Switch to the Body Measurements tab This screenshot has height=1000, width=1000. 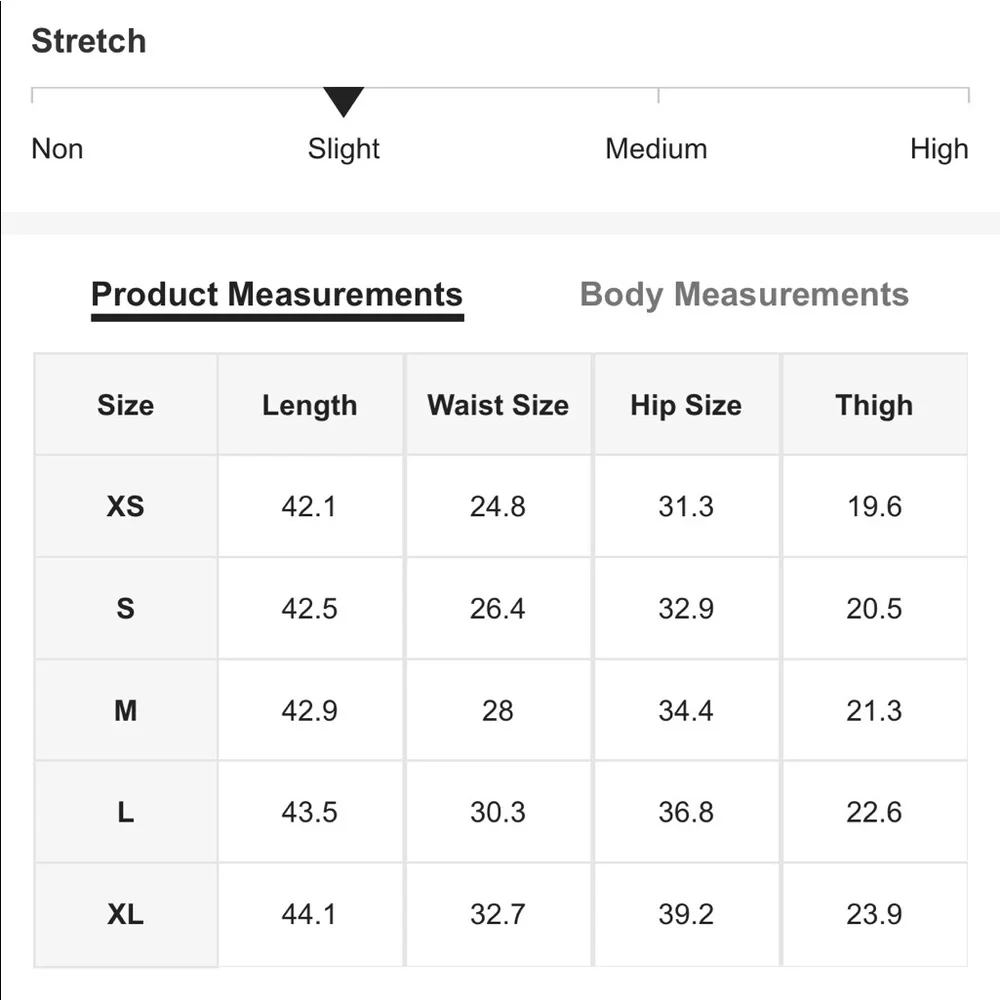(744, 295)
